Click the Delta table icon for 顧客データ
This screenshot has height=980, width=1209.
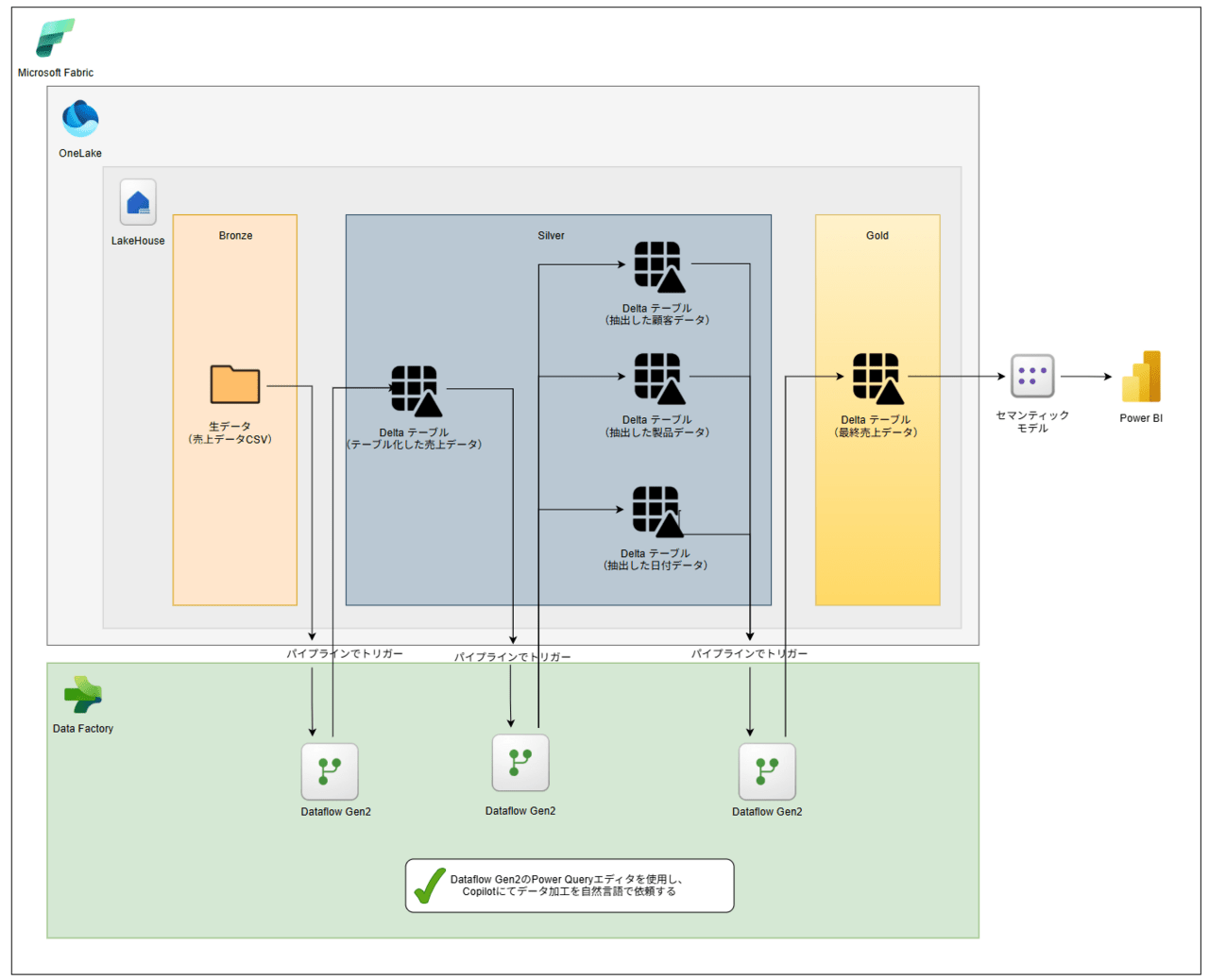tap(658, 266)
